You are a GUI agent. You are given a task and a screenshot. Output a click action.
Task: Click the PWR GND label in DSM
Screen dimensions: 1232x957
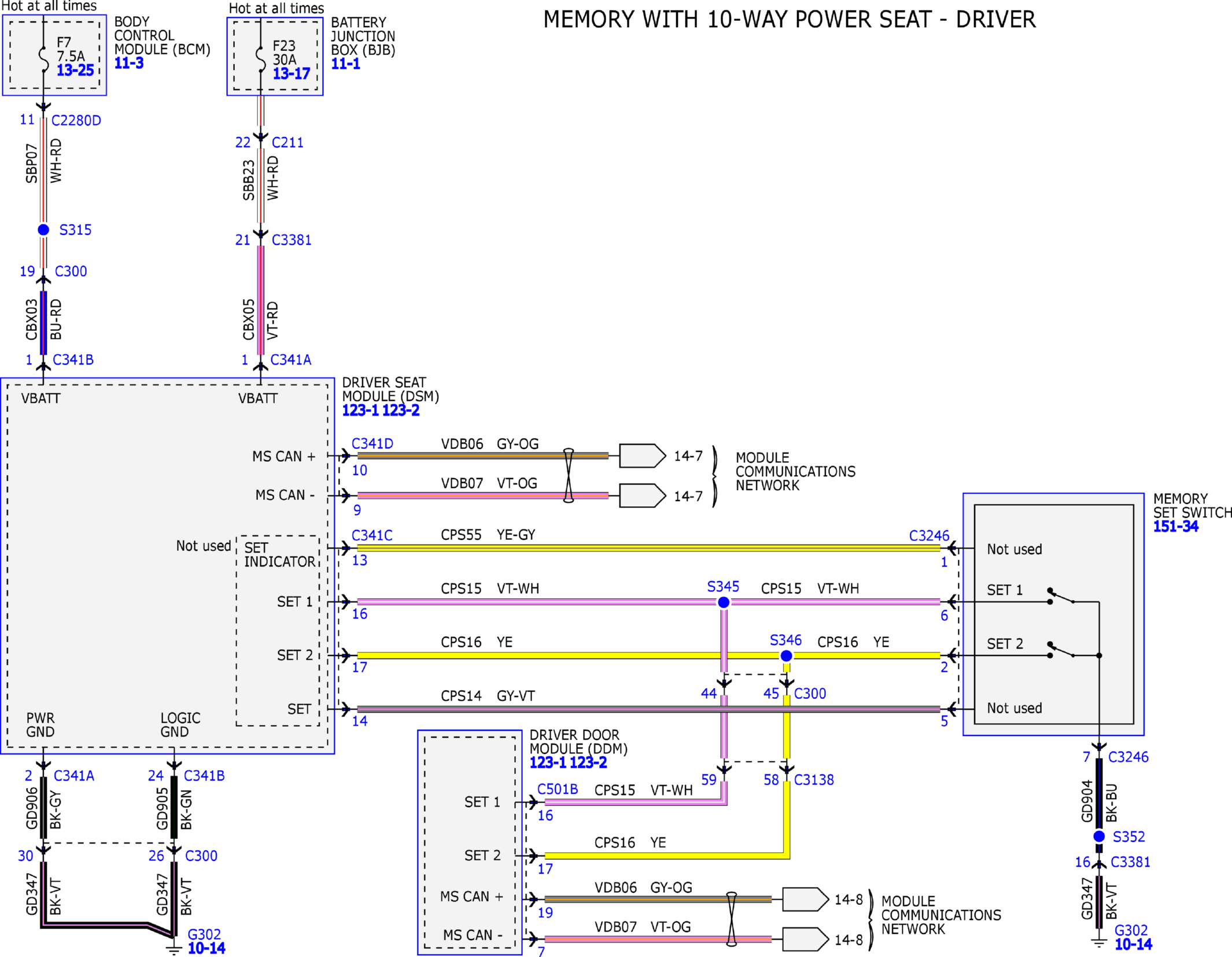click(40, 724)
